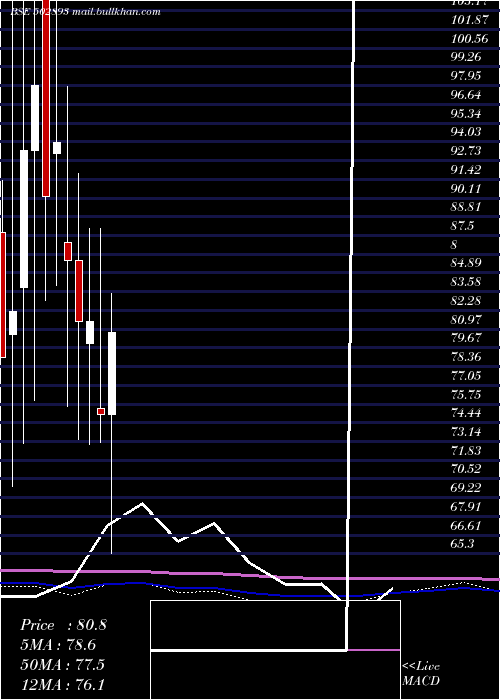Screen dimensions: 500x700
Task: Click the 77.05 price axis label
Action: click(x=467, y=375)
